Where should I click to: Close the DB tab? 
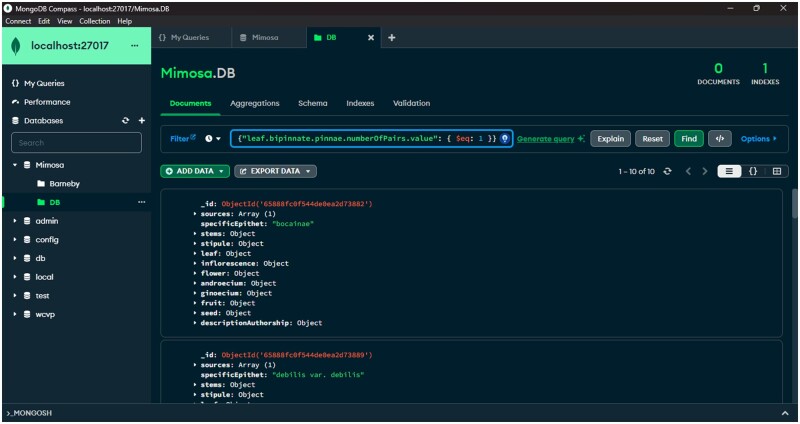pyautogui.click(x=371, y=38)
